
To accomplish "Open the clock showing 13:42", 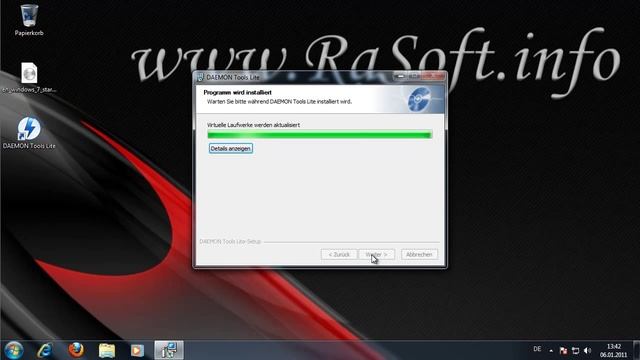I will 613,351.
